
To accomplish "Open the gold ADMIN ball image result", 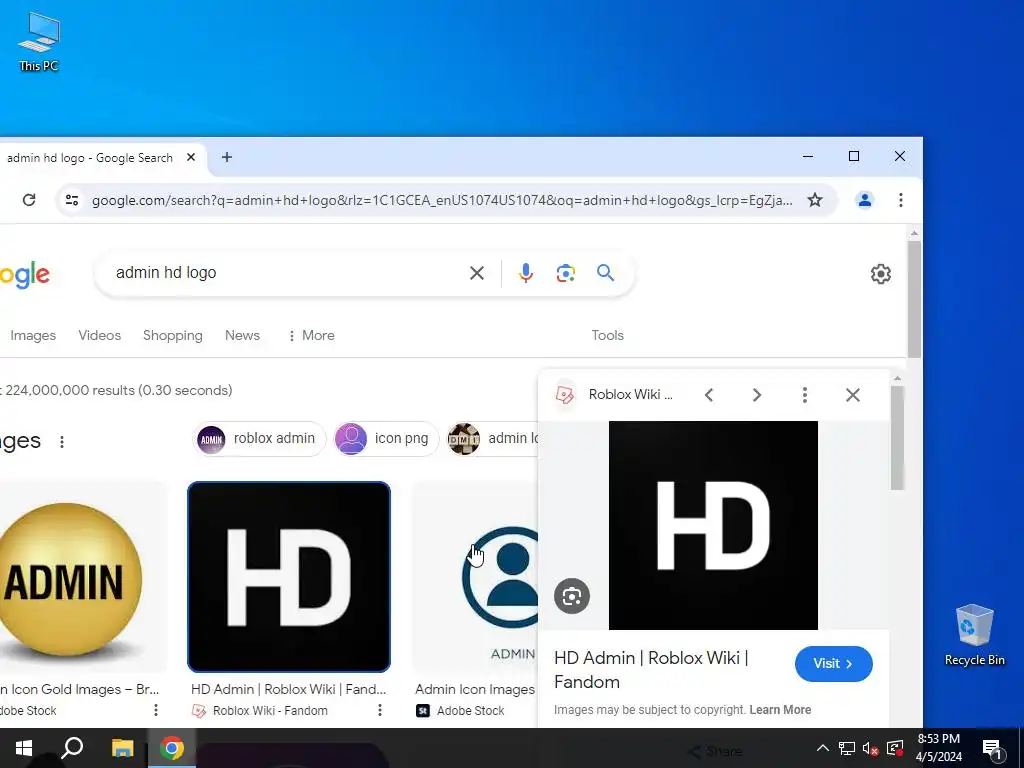I will [71, 578].
